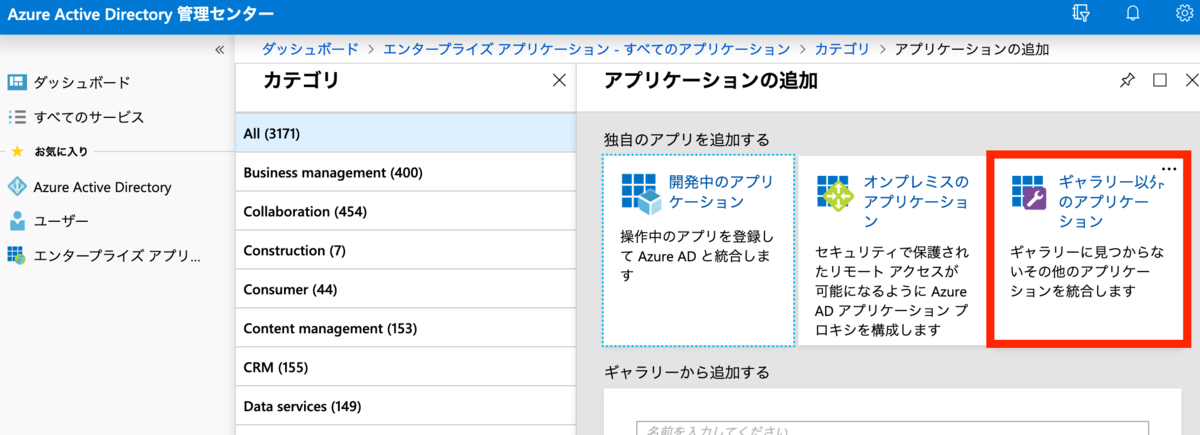Select the All (3171) category
This screenshot has width=1200, height=435.
tap(406, 134)
